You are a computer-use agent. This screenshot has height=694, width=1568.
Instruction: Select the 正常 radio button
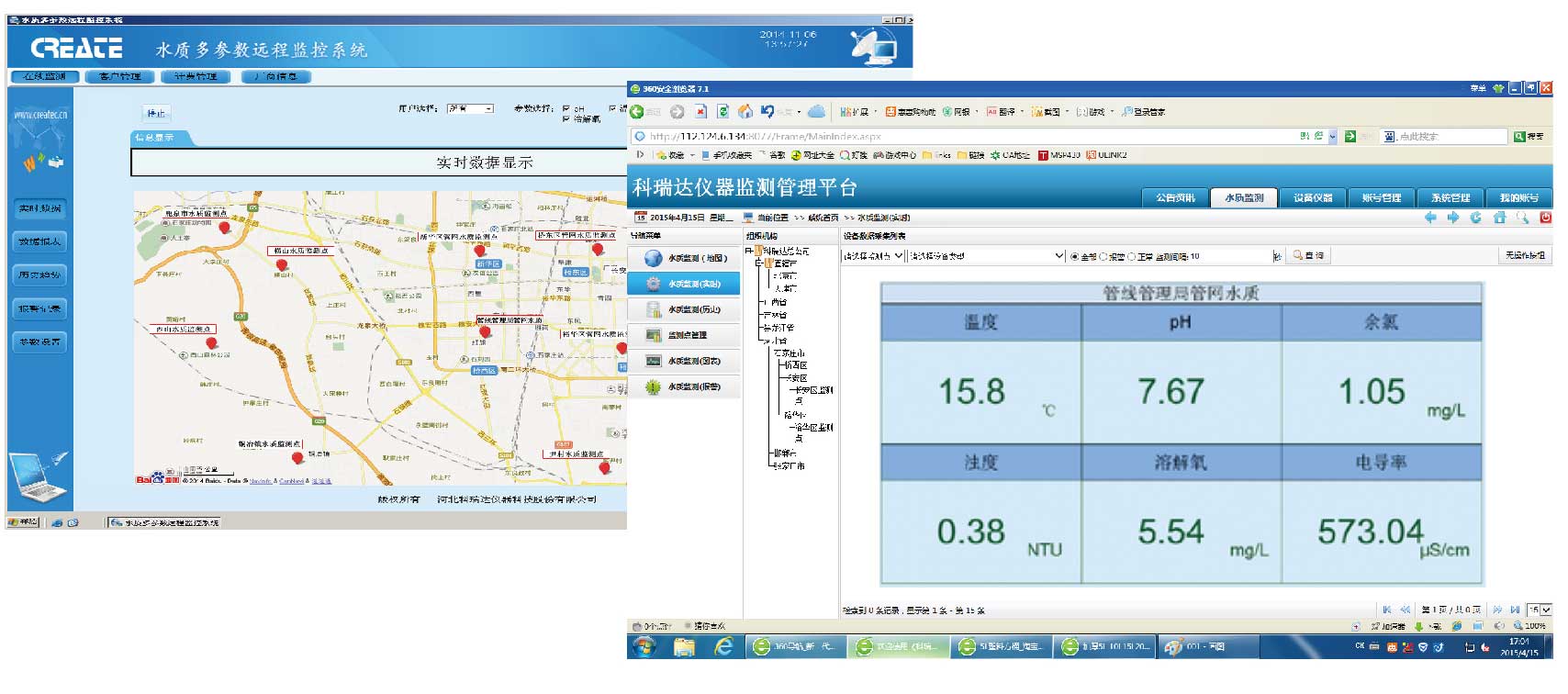(x=1132, y=257)
